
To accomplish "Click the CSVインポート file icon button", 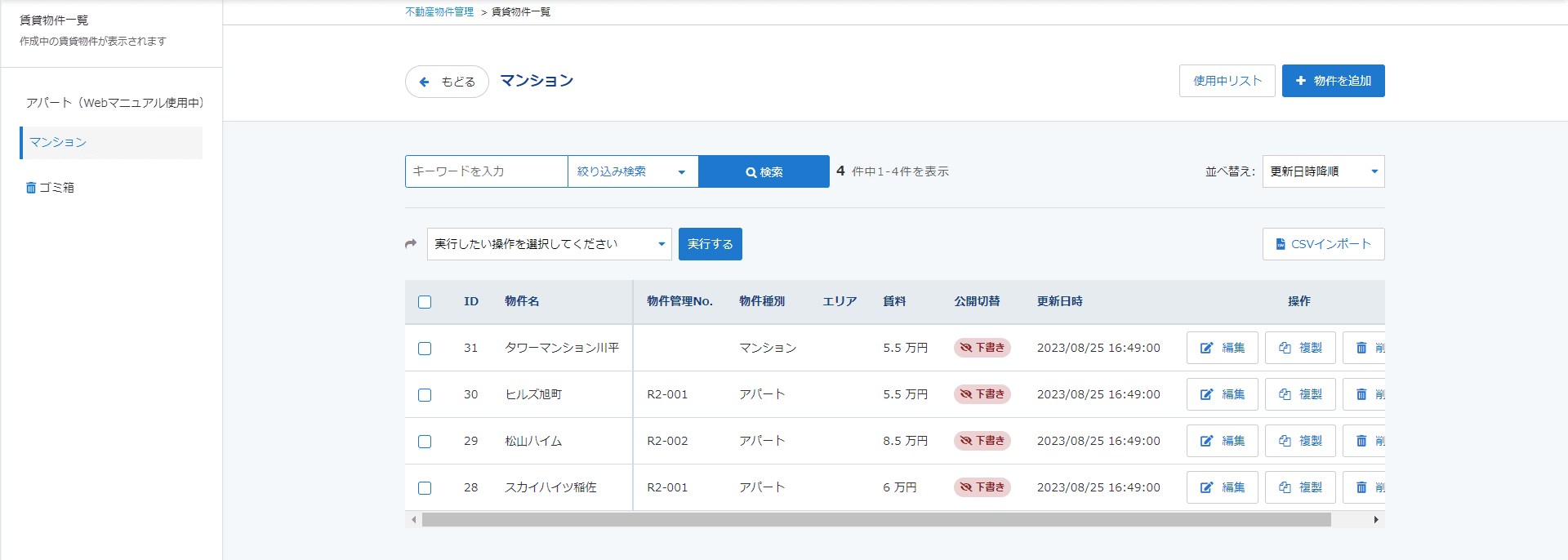I will [1323, 244].
